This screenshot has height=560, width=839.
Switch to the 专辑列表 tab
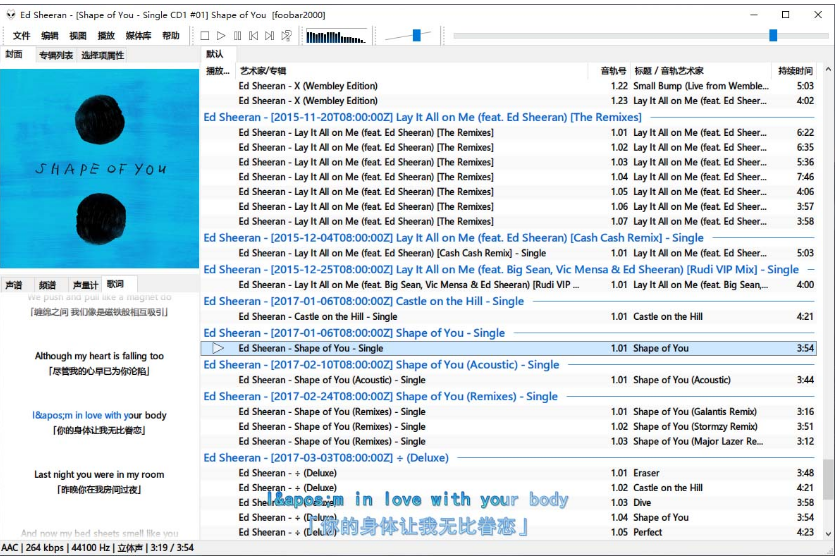click(56, 55)
